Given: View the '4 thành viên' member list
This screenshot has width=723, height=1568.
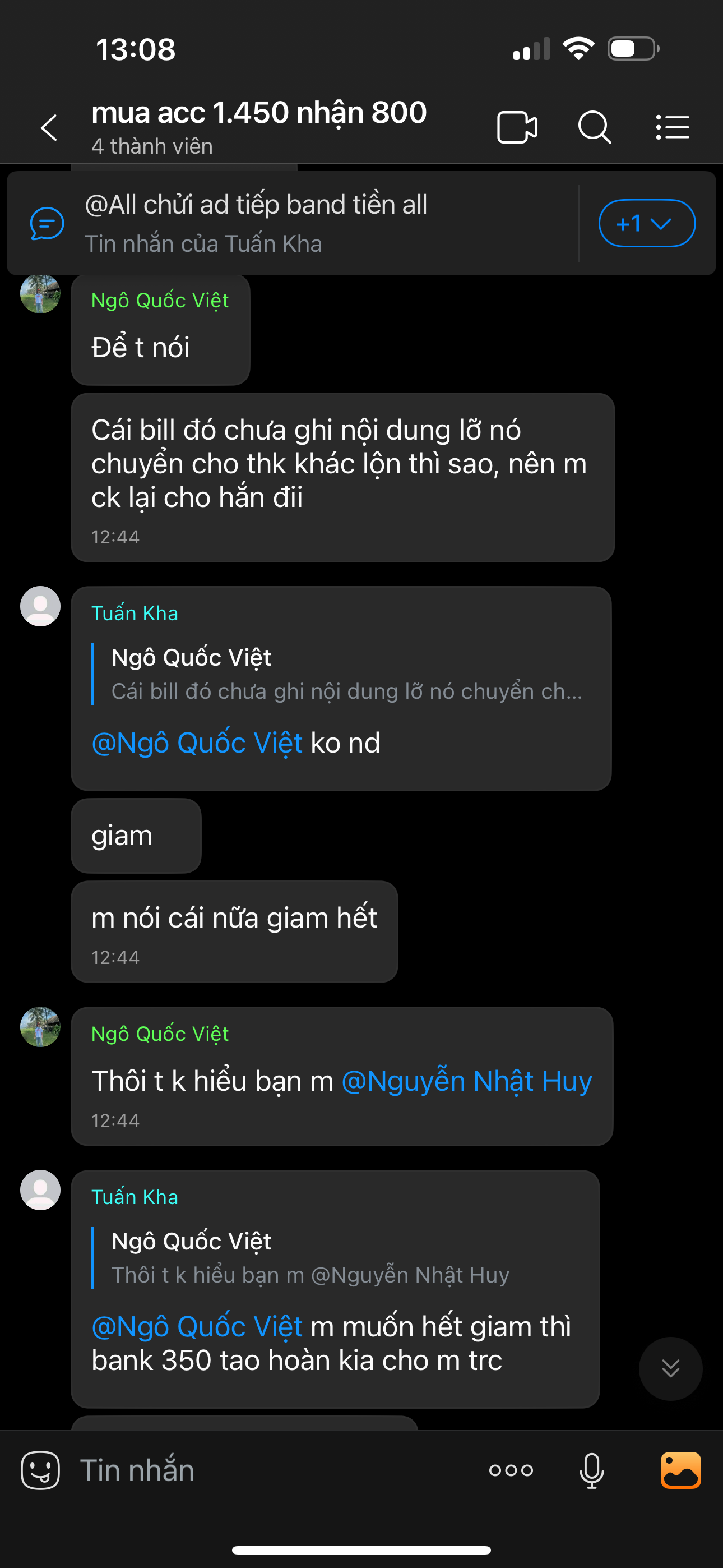Looking at the screenshot, I should click(152, 147).
